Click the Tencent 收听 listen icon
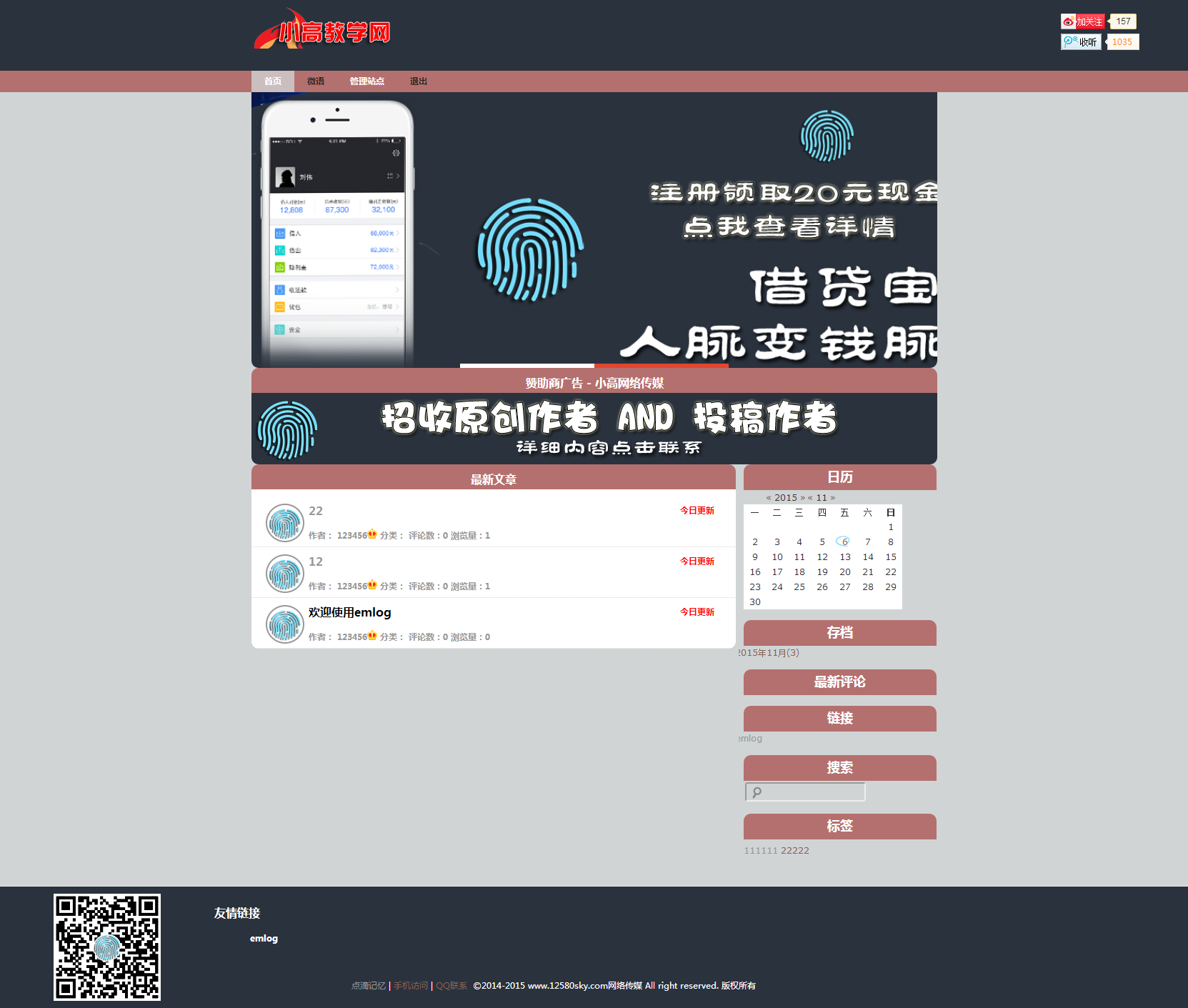Viewport: 1188px width, 1008px height. (1080, 42)
